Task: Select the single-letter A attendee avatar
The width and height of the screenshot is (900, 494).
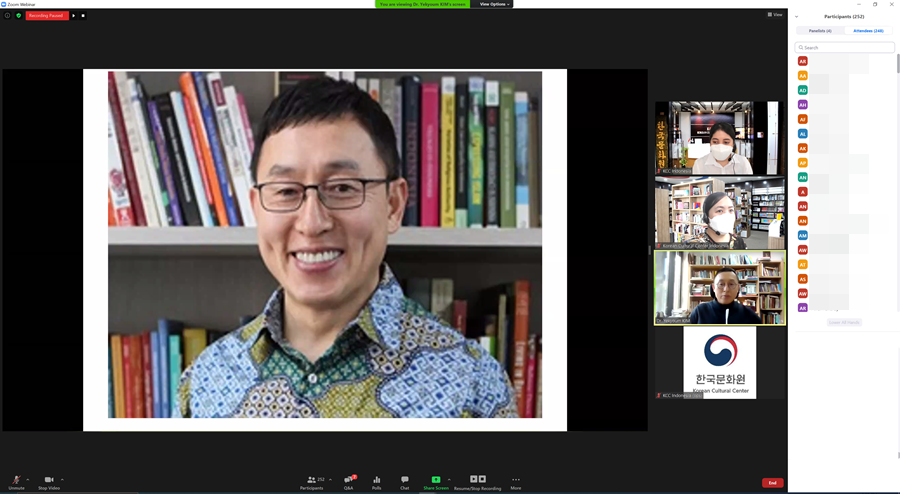Action: (802, 192)
